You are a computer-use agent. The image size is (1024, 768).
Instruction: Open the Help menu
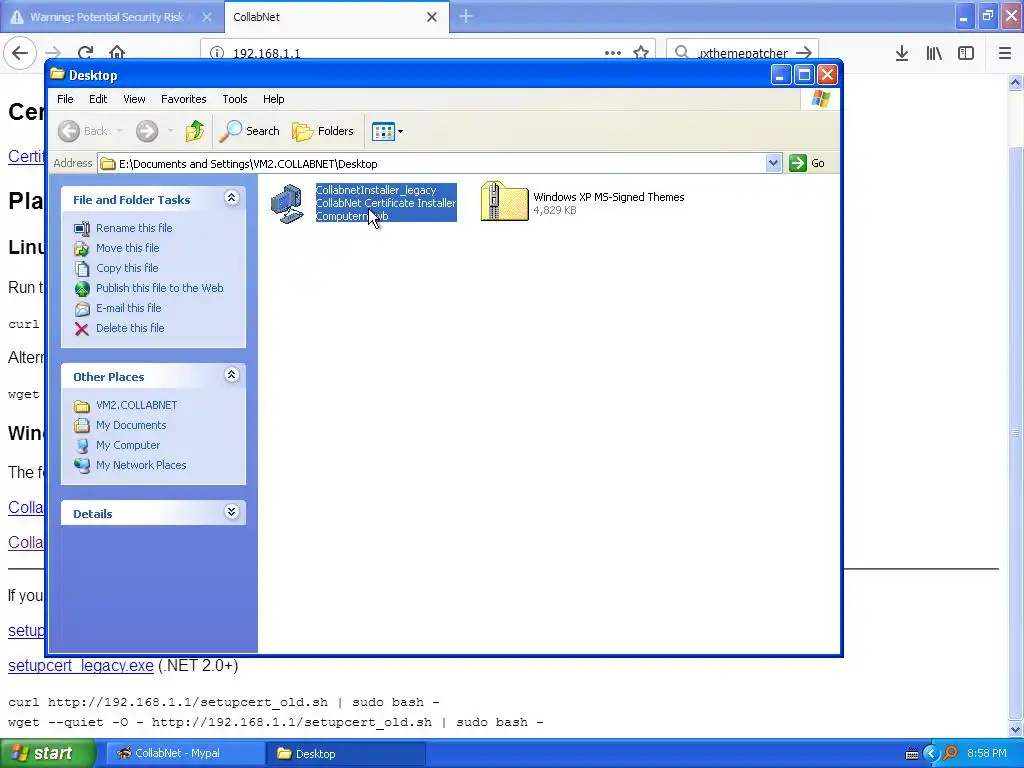(274, 99)
